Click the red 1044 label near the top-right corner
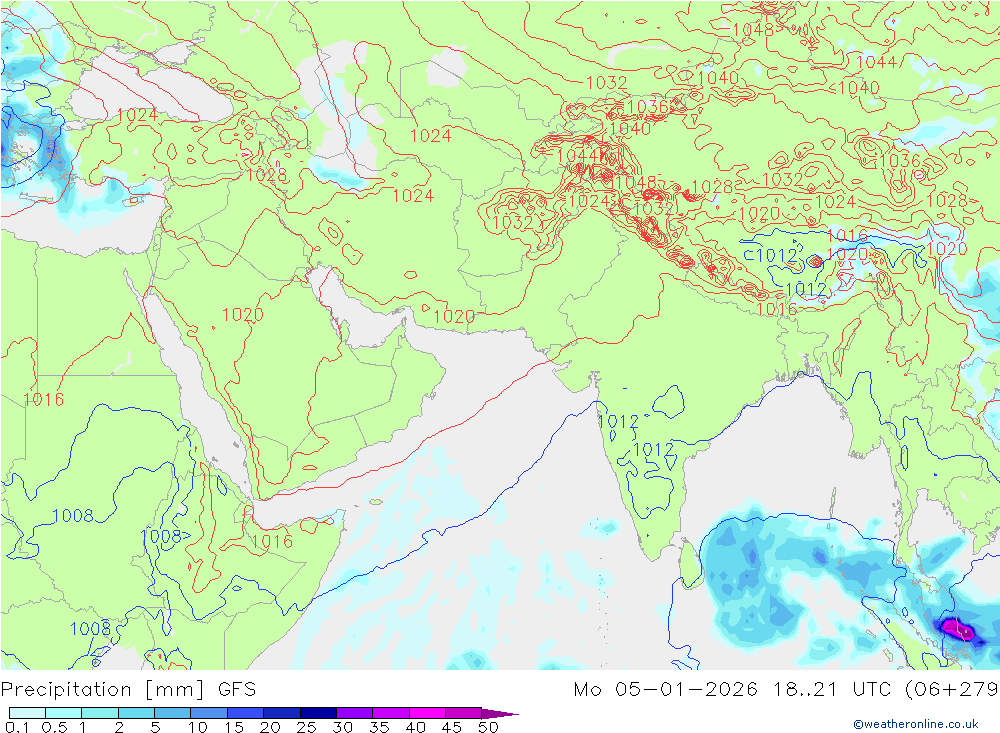1000x733 pixels. (877, 62)
